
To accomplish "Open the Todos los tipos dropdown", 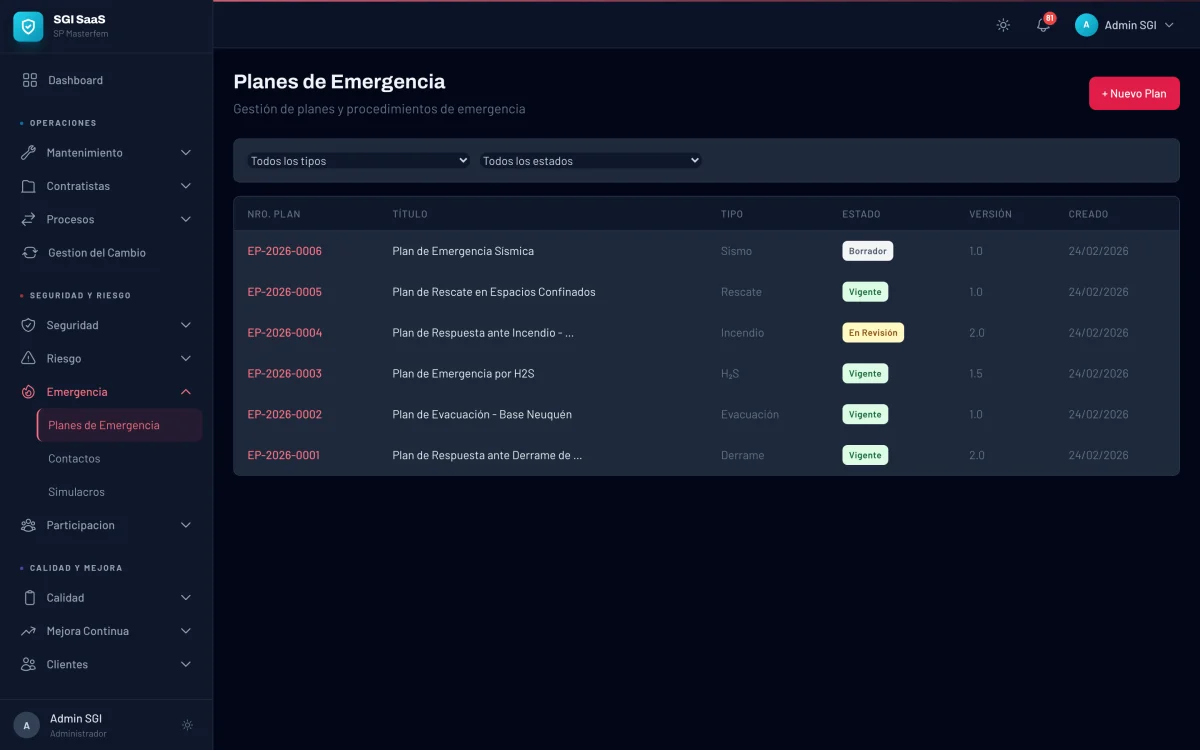I will [x=358, y=159].
